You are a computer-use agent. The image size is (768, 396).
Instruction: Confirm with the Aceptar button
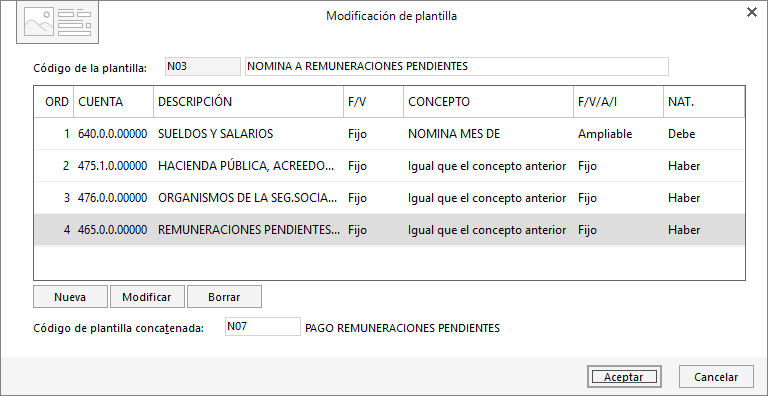click(624, 377)
